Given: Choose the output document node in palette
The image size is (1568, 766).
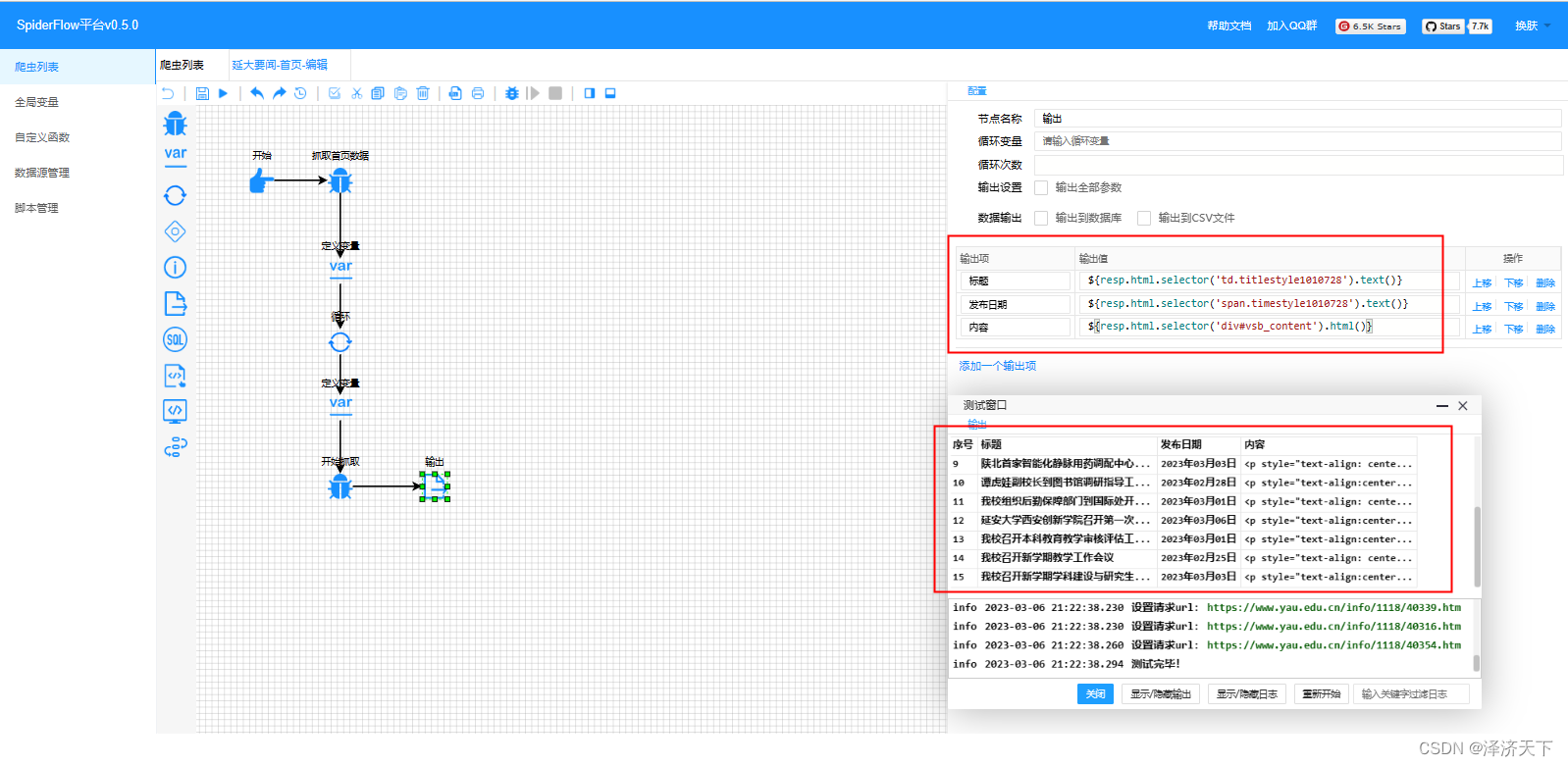Looking at the screenshot, I should (x=175, y=303).
